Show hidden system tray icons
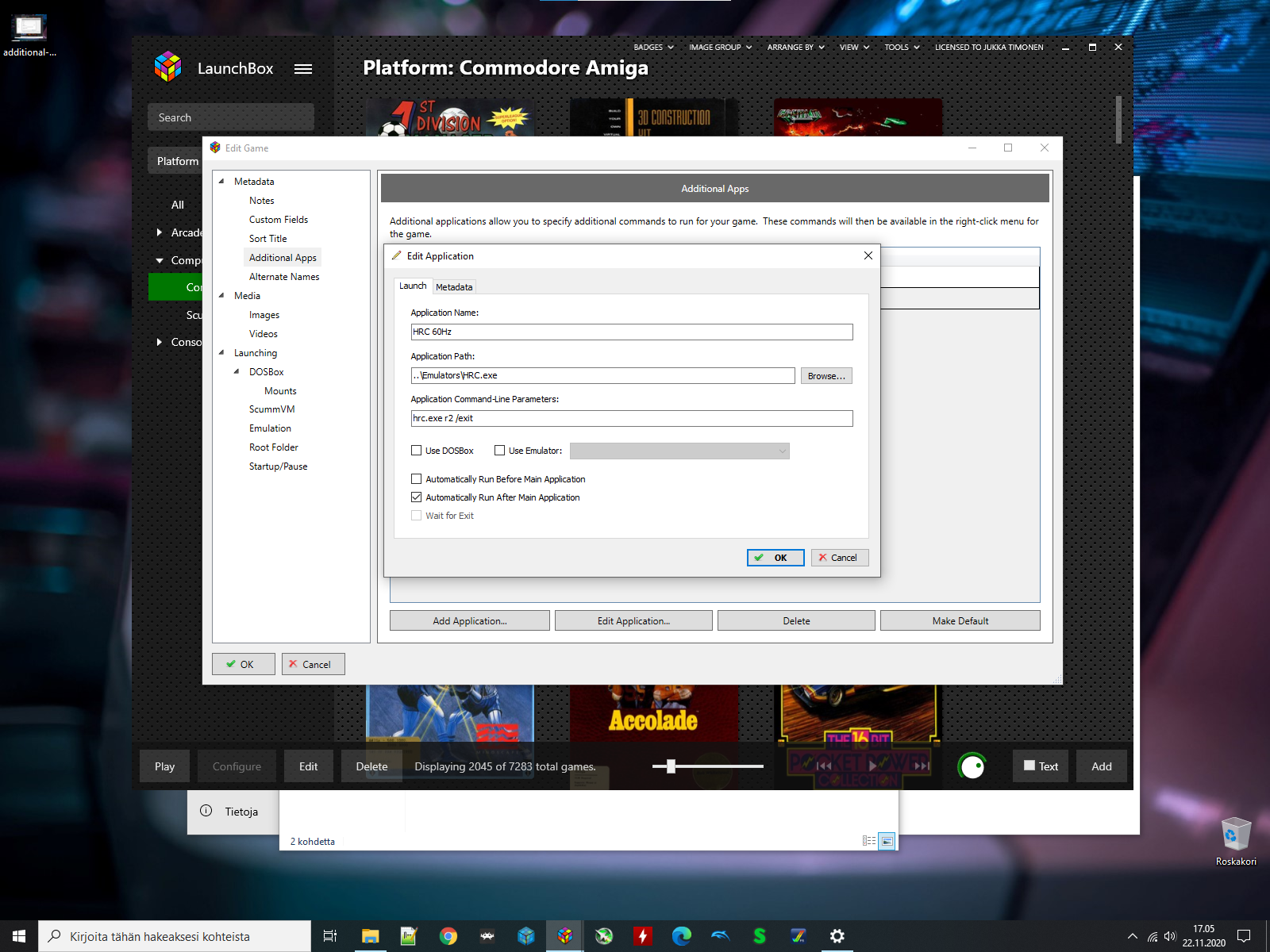Image resolution: width=1270 pixels, height=952 pixels. 1133,936
